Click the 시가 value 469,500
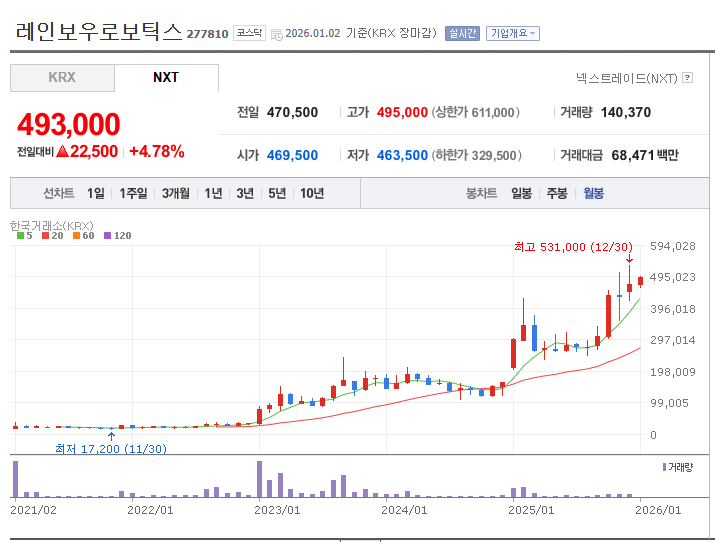The width and height of the screenshot is (715, 542). pos(292,155)
